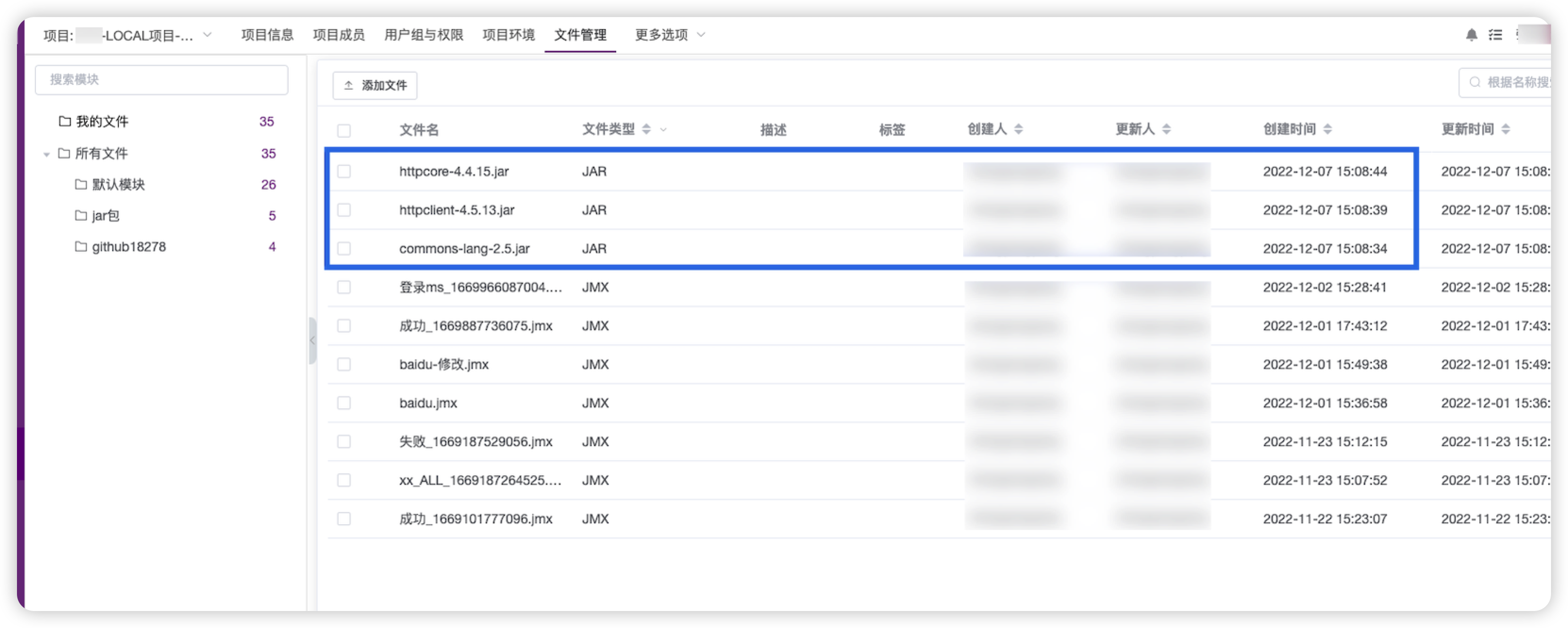Check the httpcore-4.4.15.jar row checkbox
Image resolution: width=1568 pixels, height=628 pixels.
coord(344,172)
